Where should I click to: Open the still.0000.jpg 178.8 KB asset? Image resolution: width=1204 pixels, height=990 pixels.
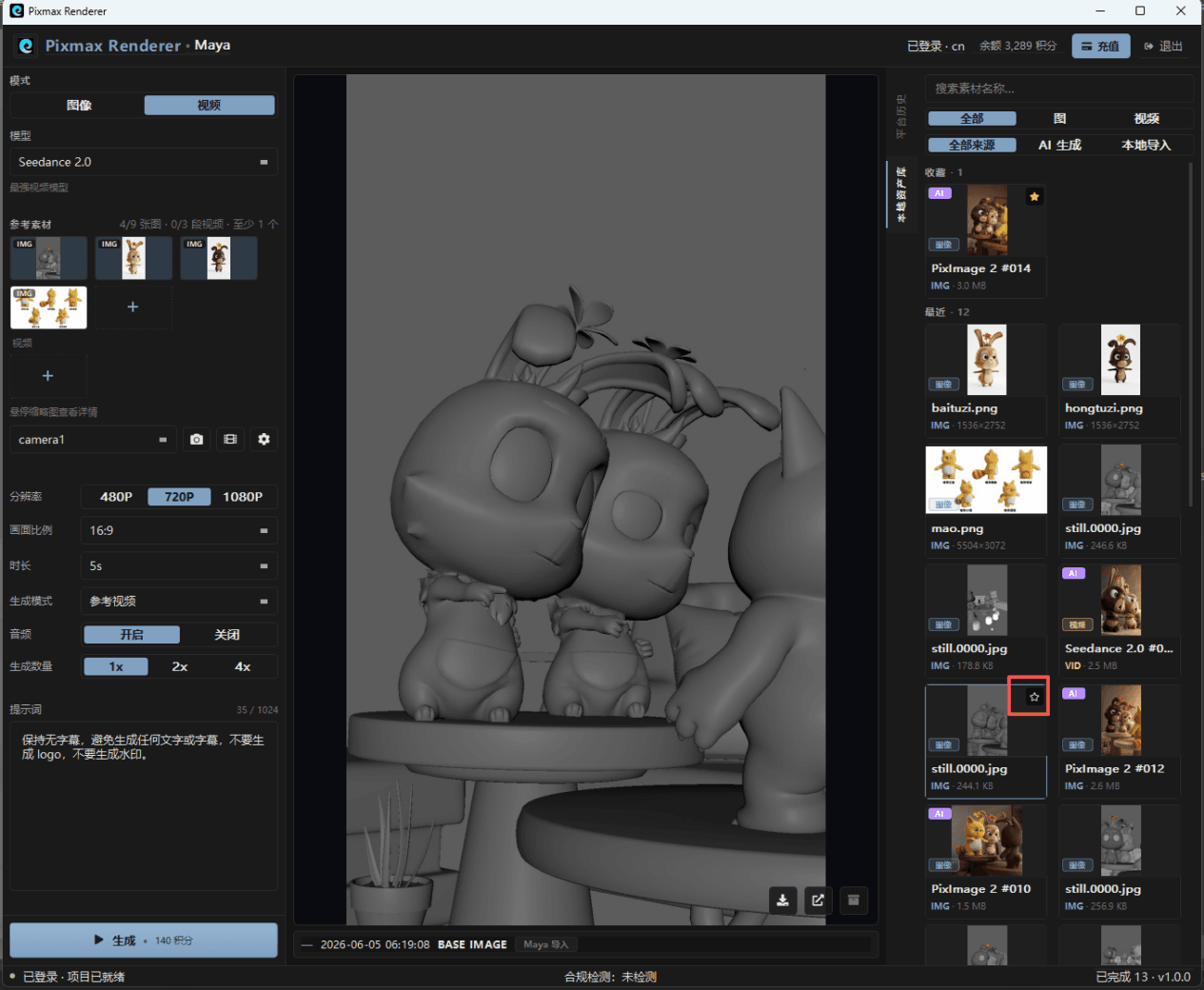[x=986, y=620]
